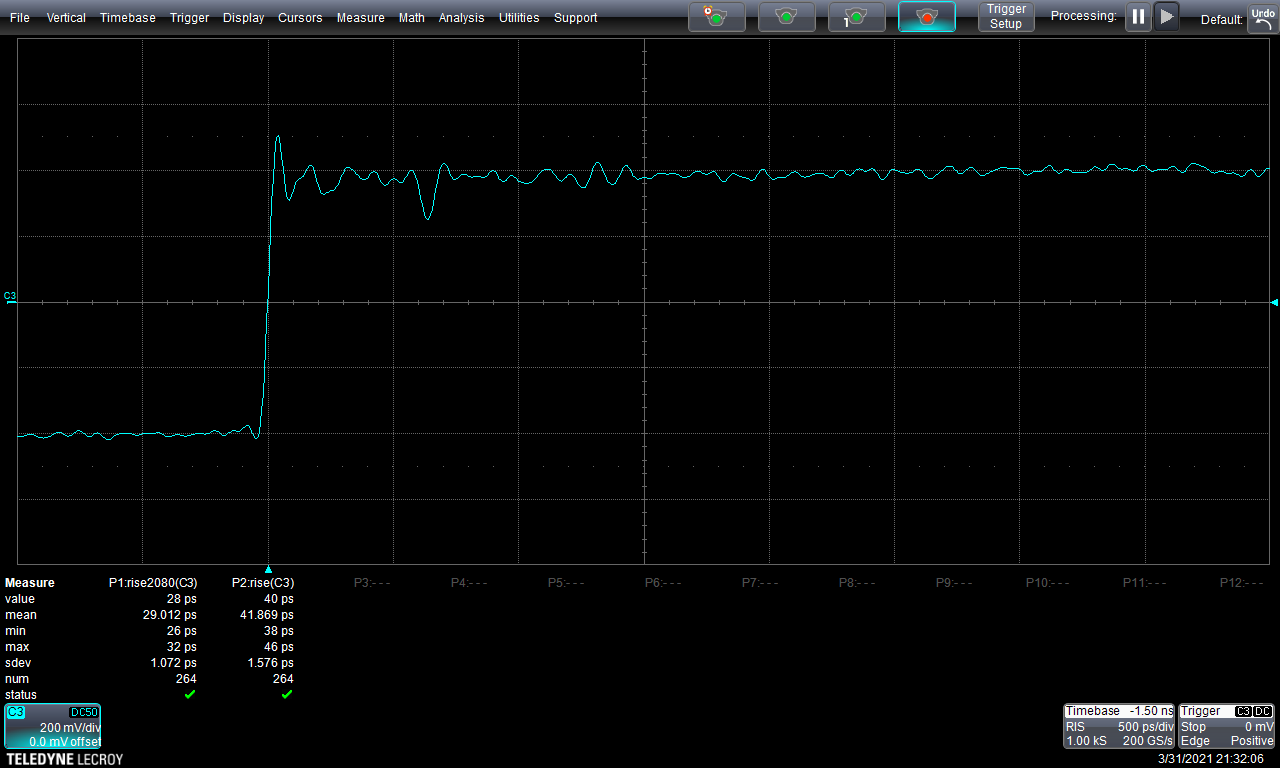The image size is (1280, 768).
Task: Set trigger mode to Auto
Action: 716,17
